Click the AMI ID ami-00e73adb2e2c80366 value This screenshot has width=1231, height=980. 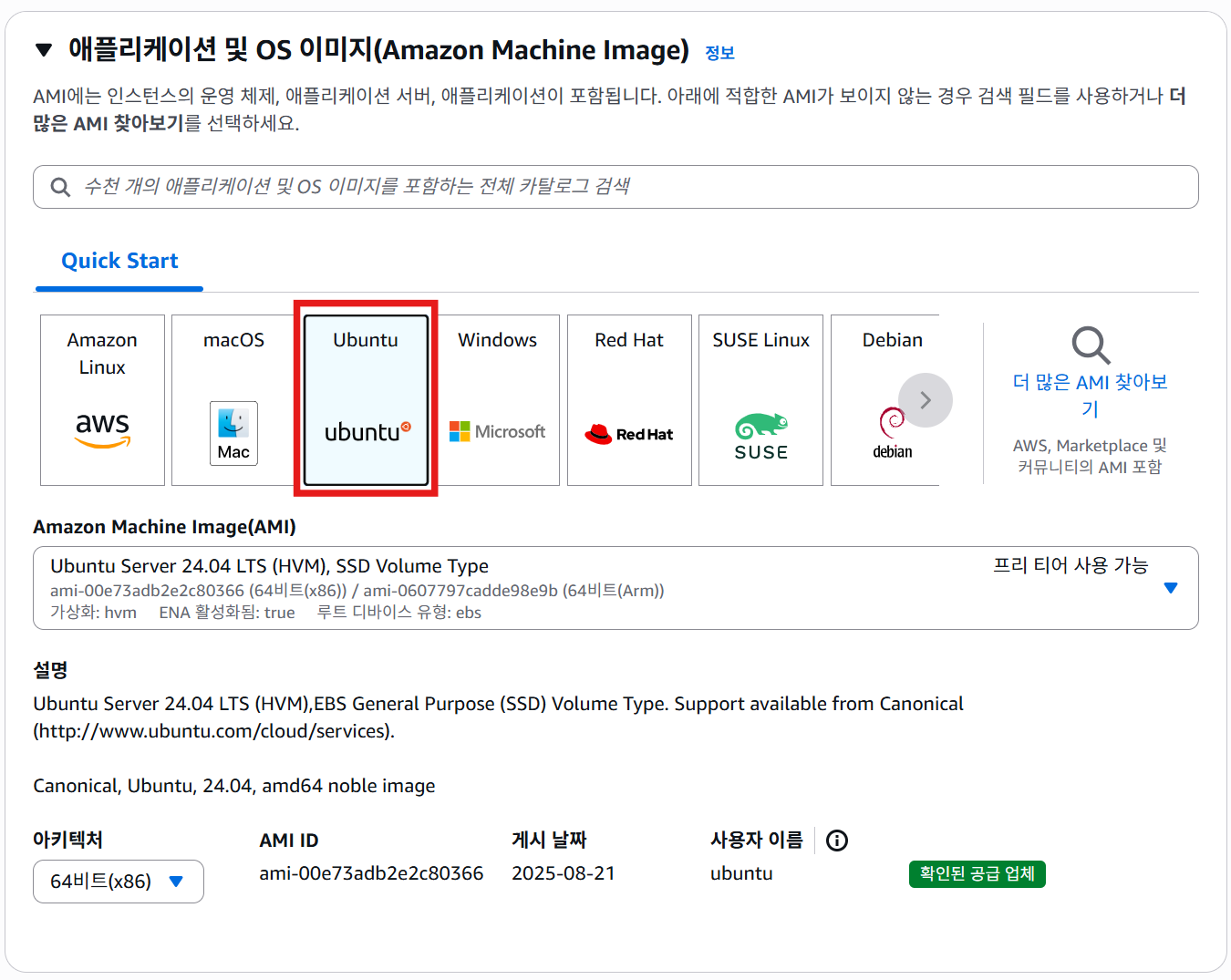[371, 873]
